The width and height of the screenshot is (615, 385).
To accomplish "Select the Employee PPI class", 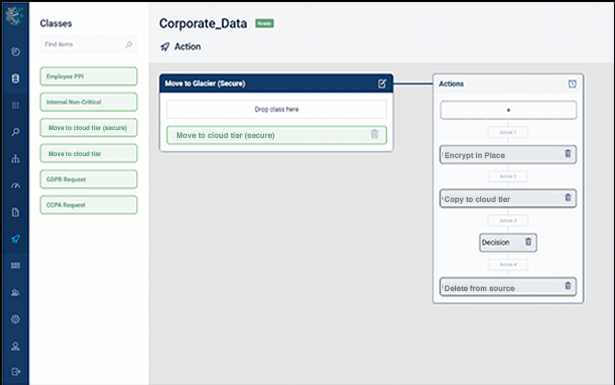I will pos(89,76).
